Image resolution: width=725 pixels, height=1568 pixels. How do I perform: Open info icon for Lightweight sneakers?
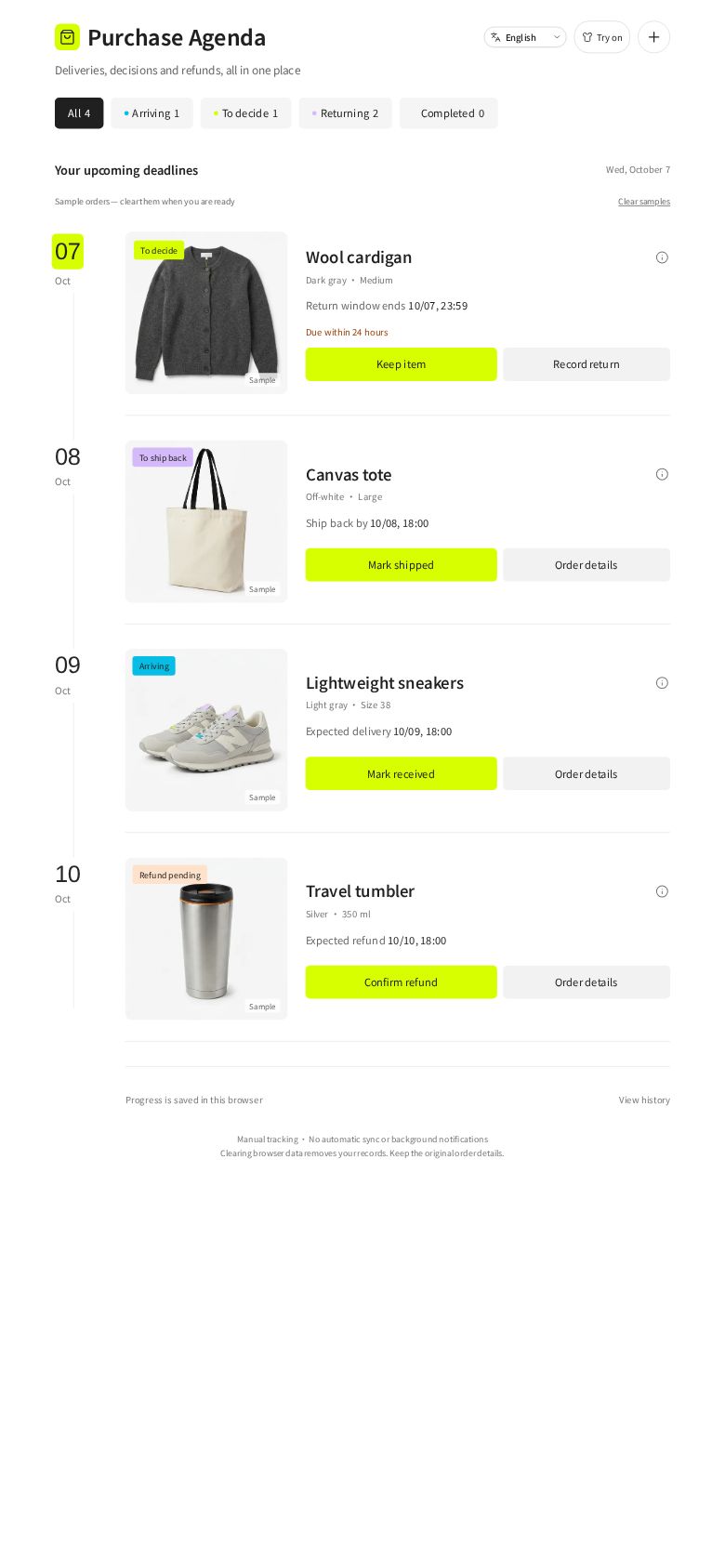[662, 683]
